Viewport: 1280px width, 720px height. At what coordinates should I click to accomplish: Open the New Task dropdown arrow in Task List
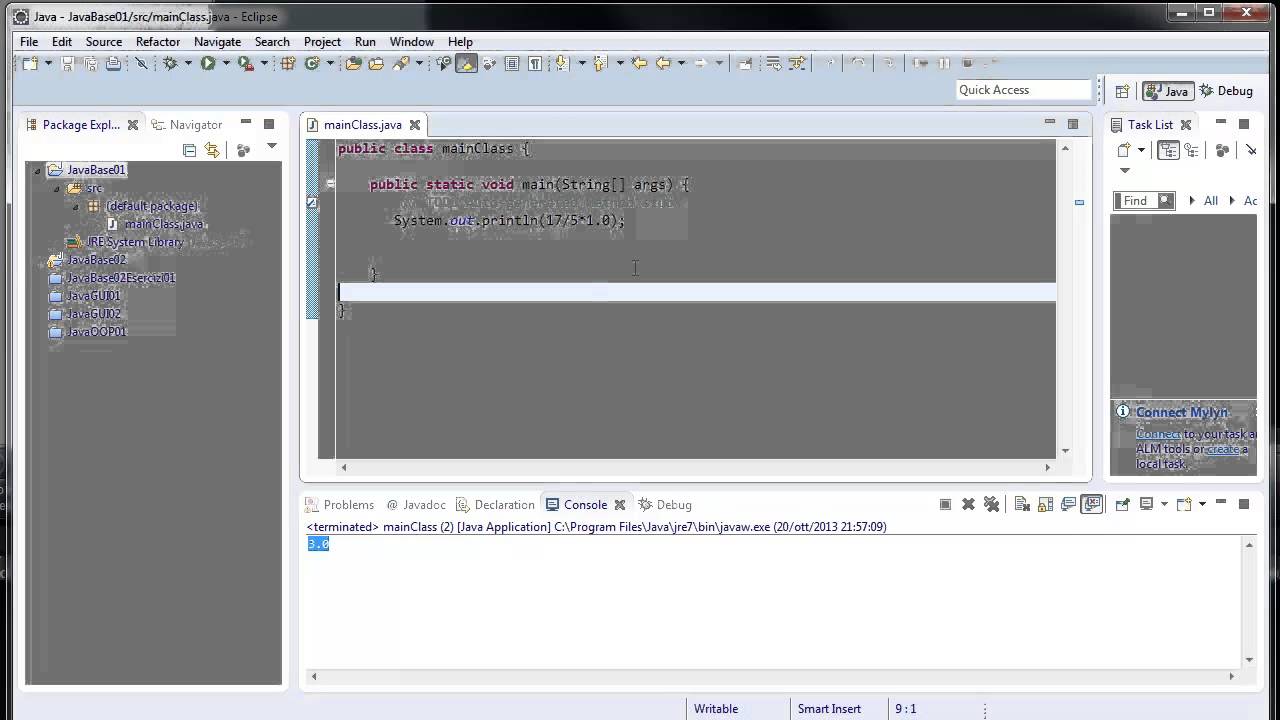click(1141, 151)
